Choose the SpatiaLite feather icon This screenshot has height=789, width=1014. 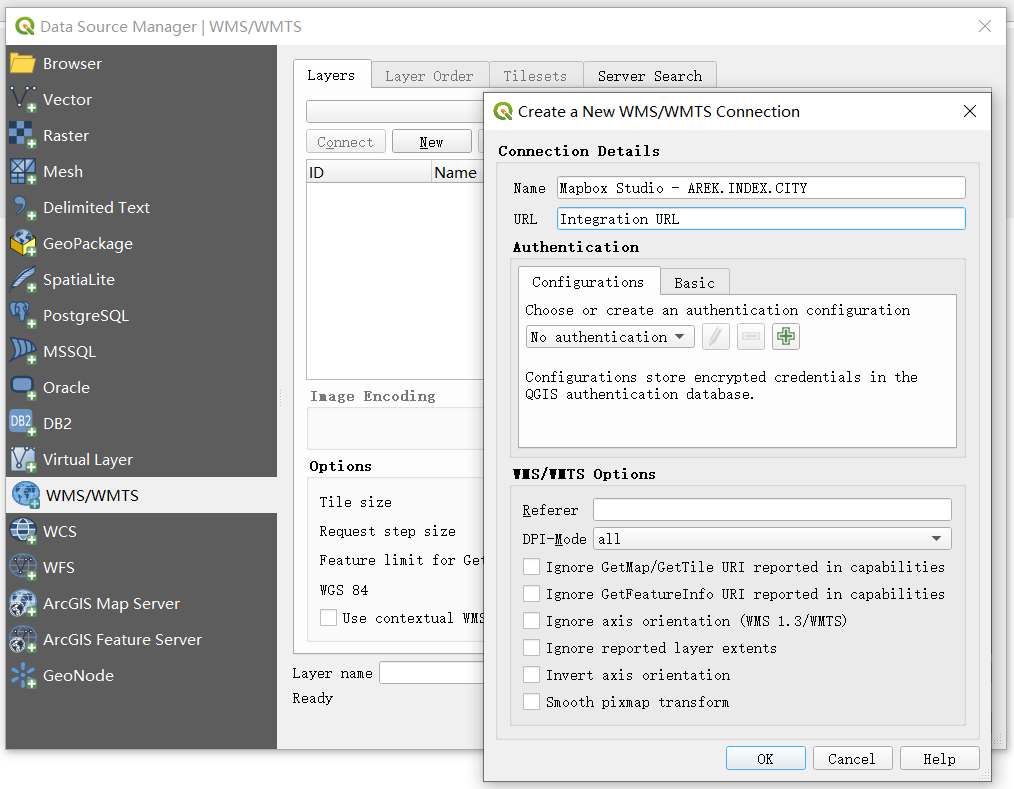23,279
